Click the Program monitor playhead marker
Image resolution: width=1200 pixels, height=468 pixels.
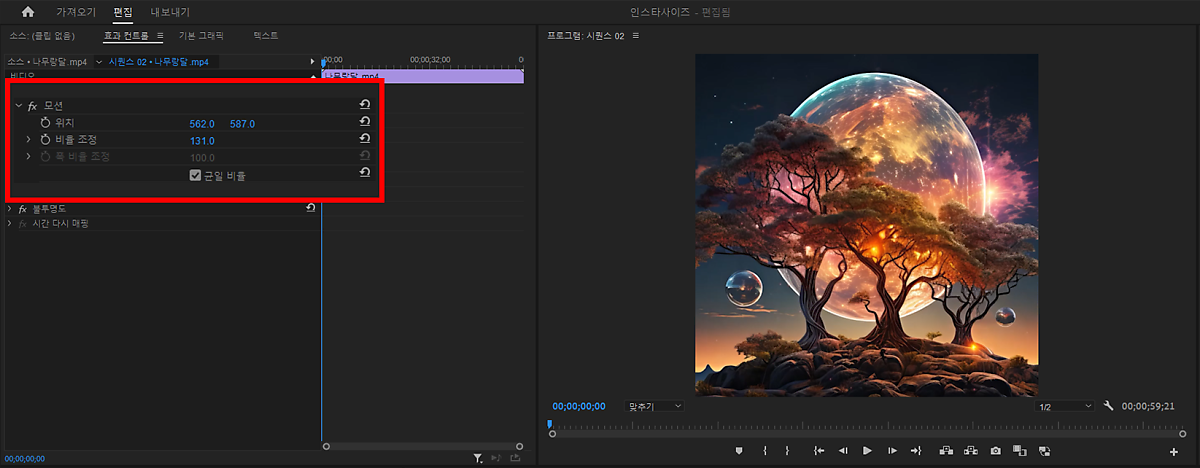point(549,424)
